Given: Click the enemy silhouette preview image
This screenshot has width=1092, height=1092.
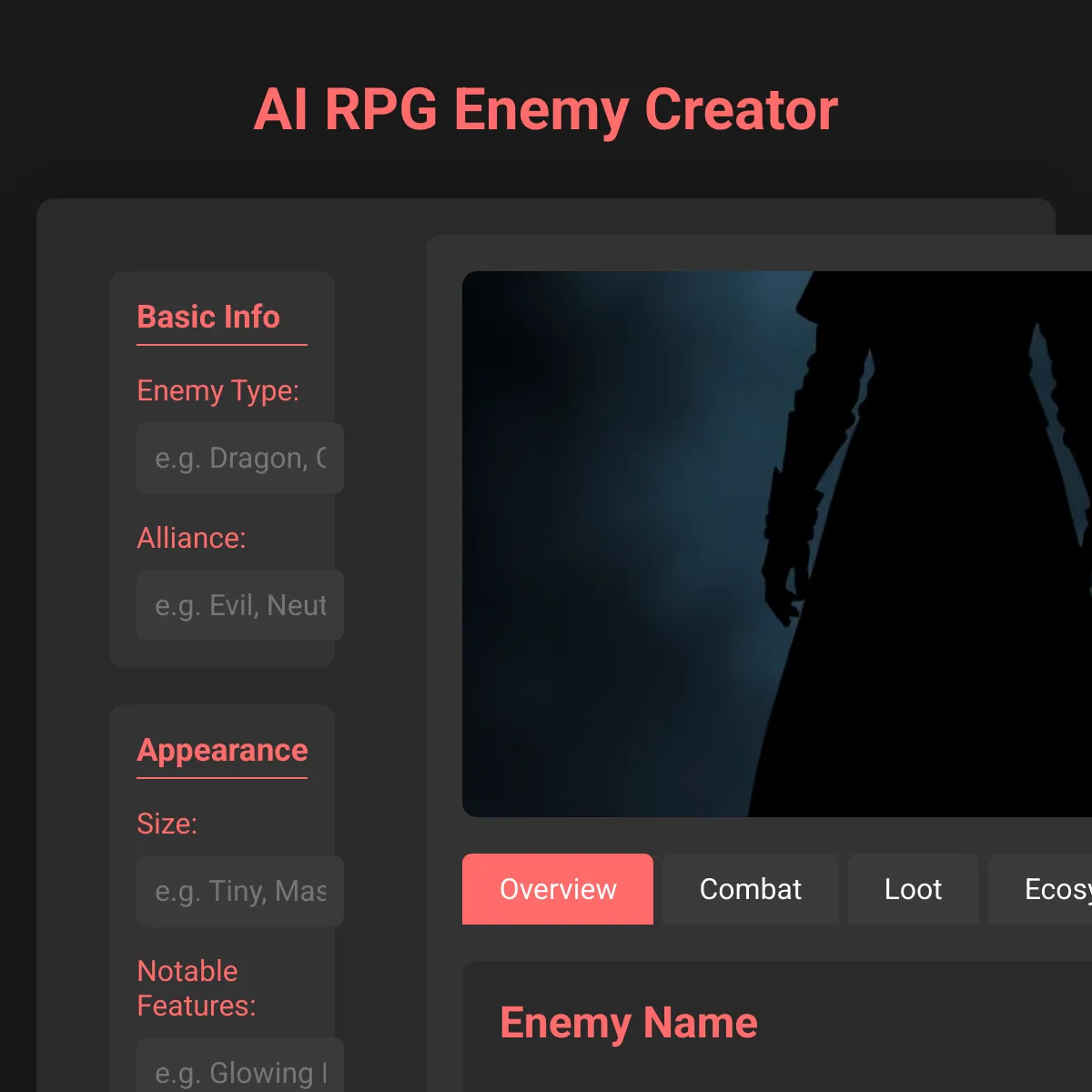Looking at the screenshot, I should click(777, 544).
